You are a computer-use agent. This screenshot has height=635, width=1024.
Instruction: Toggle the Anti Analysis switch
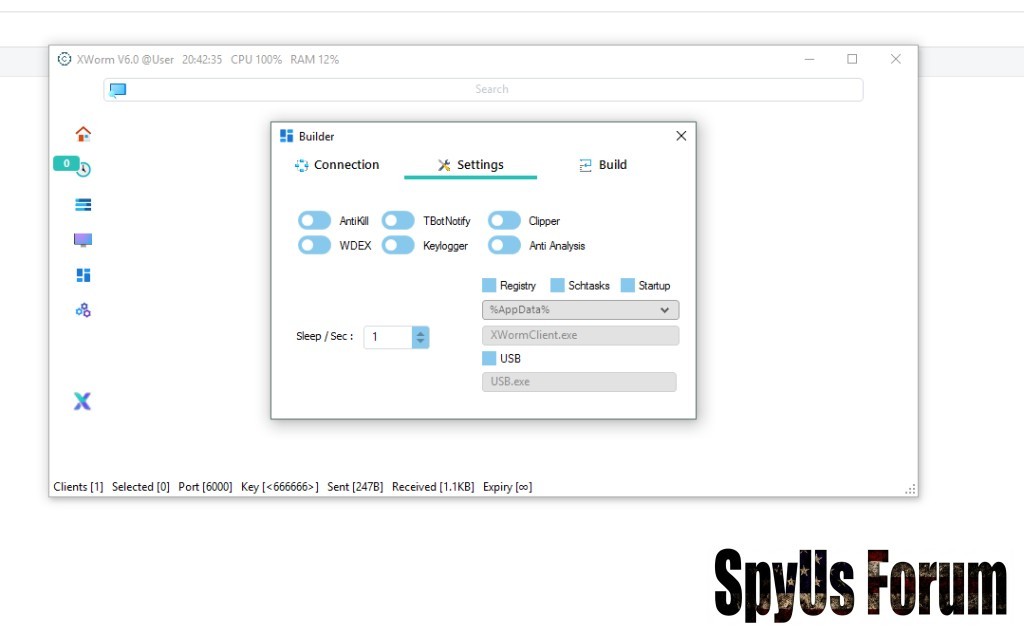pos(504,245)
